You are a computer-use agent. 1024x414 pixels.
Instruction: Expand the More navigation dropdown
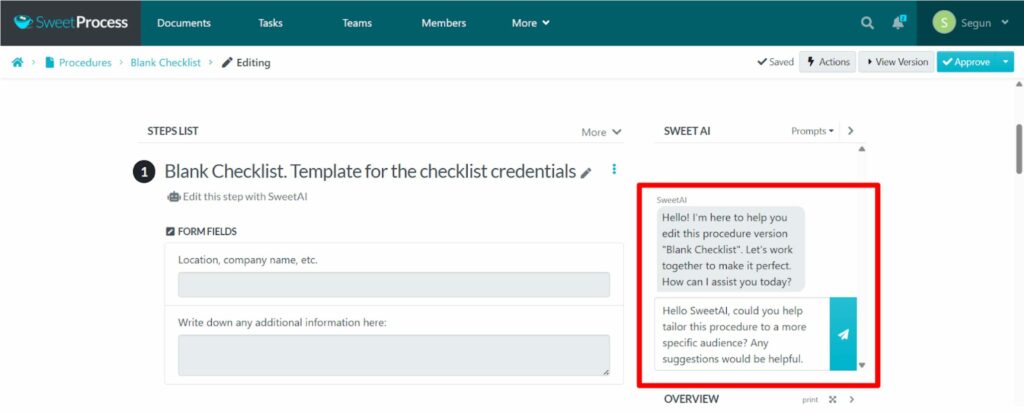[x=530, y=23]
